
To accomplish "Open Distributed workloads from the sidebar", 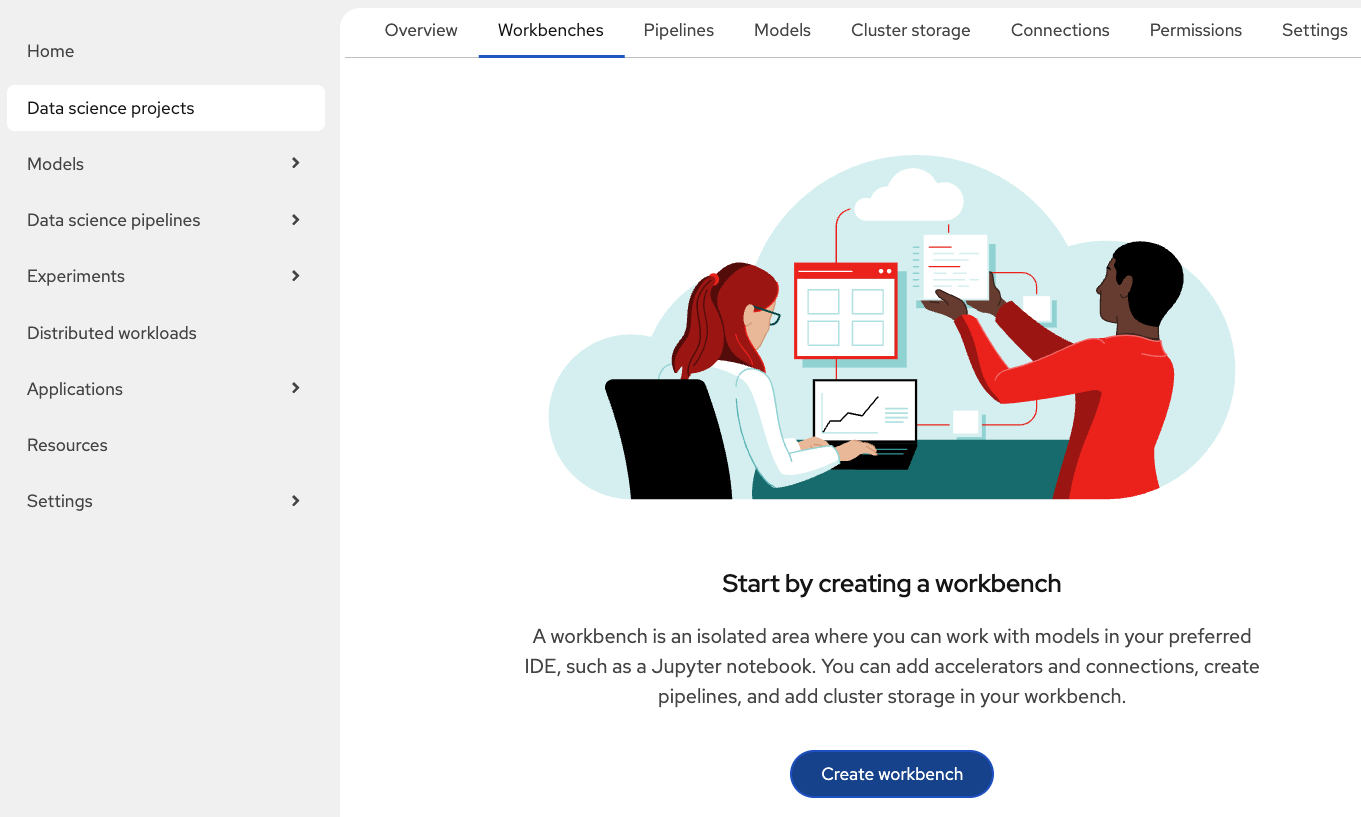I will 112,333.
